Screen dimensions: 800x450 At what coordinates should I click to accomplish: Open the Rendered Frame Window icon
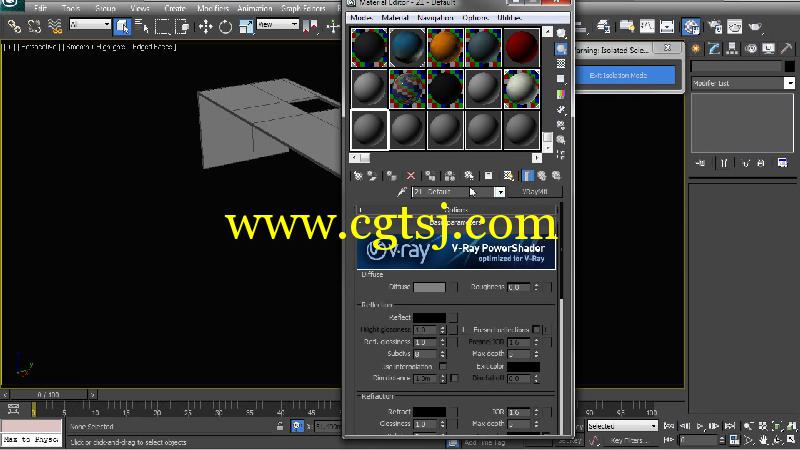click(735, 26)
